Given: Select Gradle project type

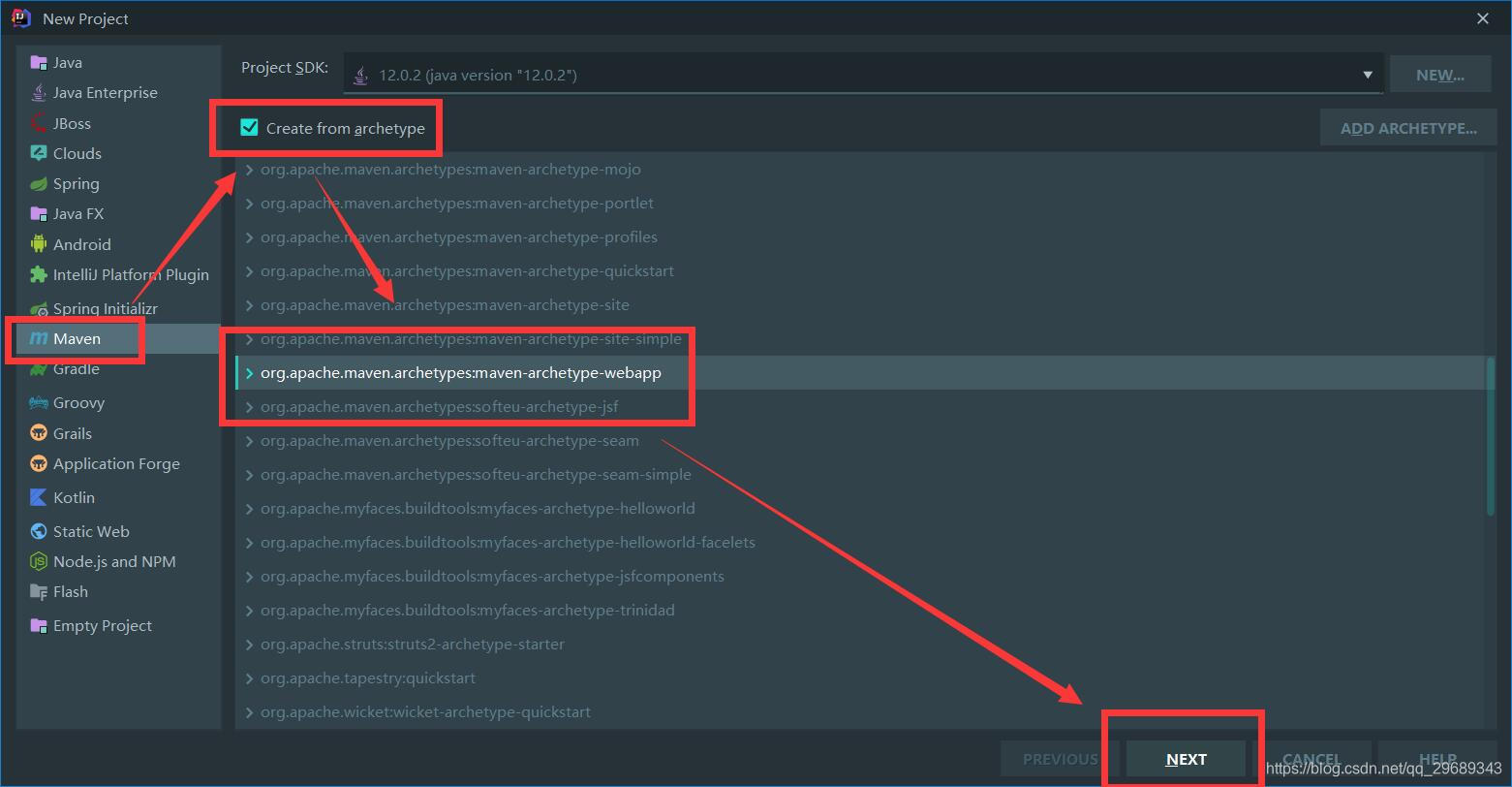Looking at the screenshot, I should click(x=118, y=369).
